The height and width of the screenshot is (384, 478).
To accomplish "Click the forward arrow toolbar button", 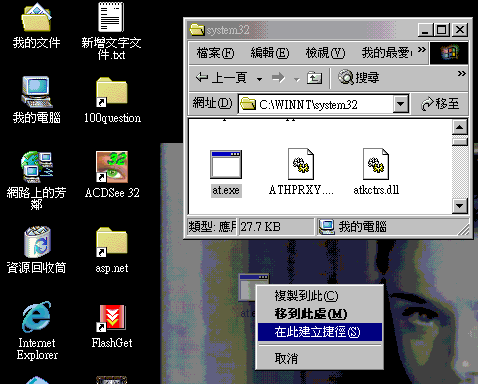I will click(x=278, y=78).
